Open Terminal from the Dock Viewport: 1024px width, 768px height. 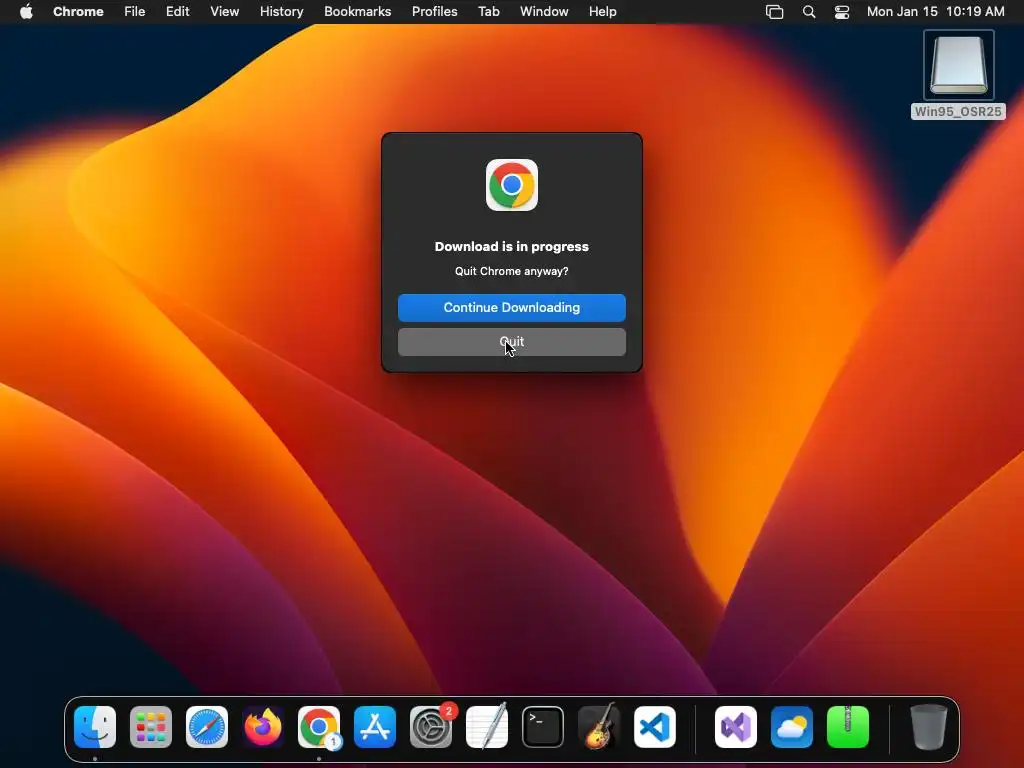[543, 727]
